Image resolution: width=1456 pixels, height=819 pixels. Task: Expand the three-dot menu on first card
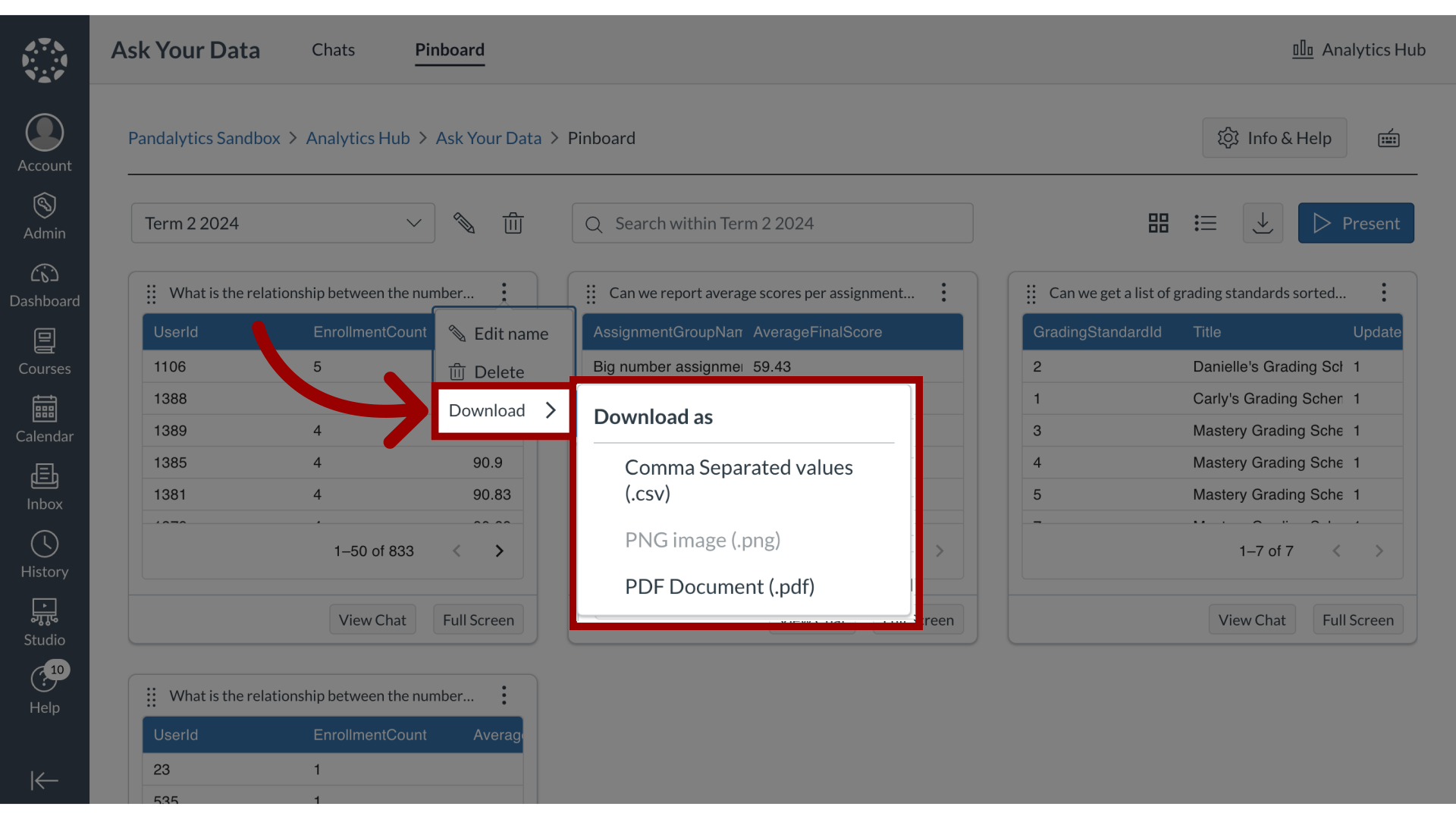tap(503, 292)
